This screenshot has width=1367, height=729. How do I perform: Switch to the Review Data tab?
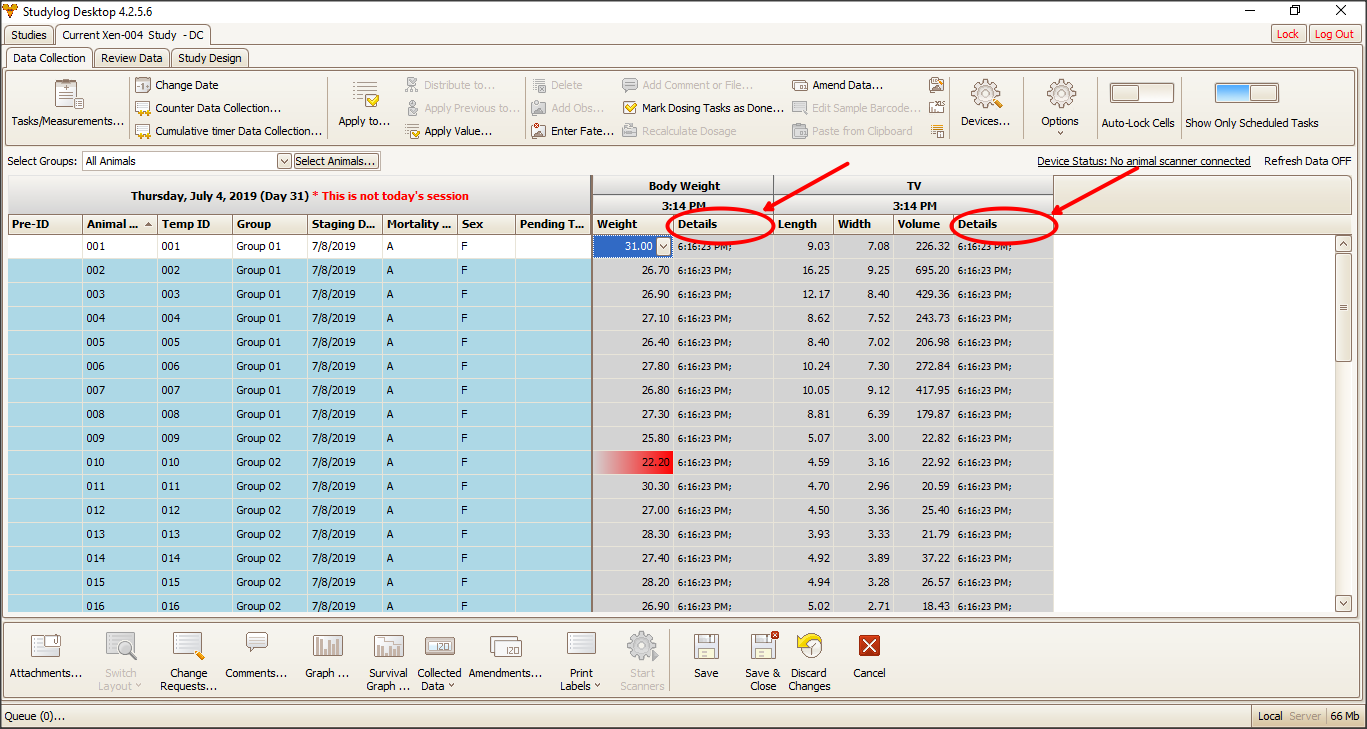point(131,58)
